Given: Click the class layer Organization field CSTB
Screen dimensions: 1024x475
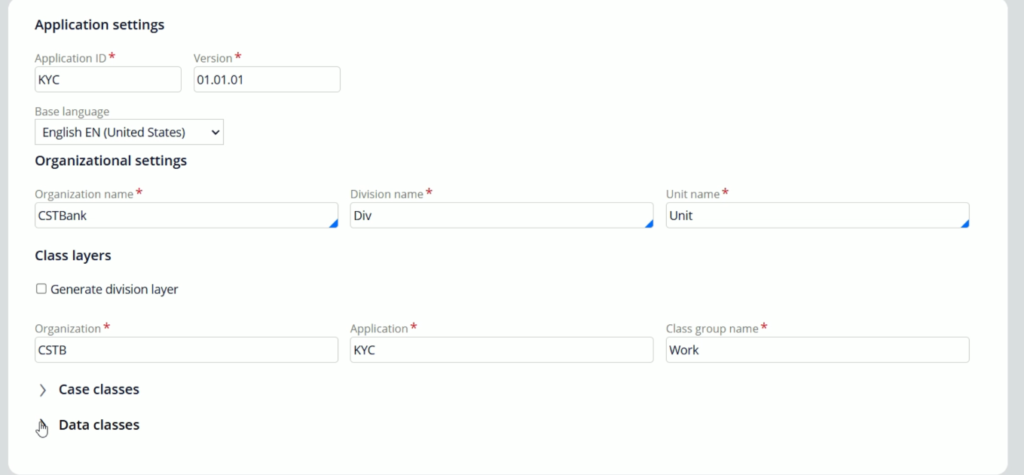Looking at the screenshot, I should [x=186, y=350].
